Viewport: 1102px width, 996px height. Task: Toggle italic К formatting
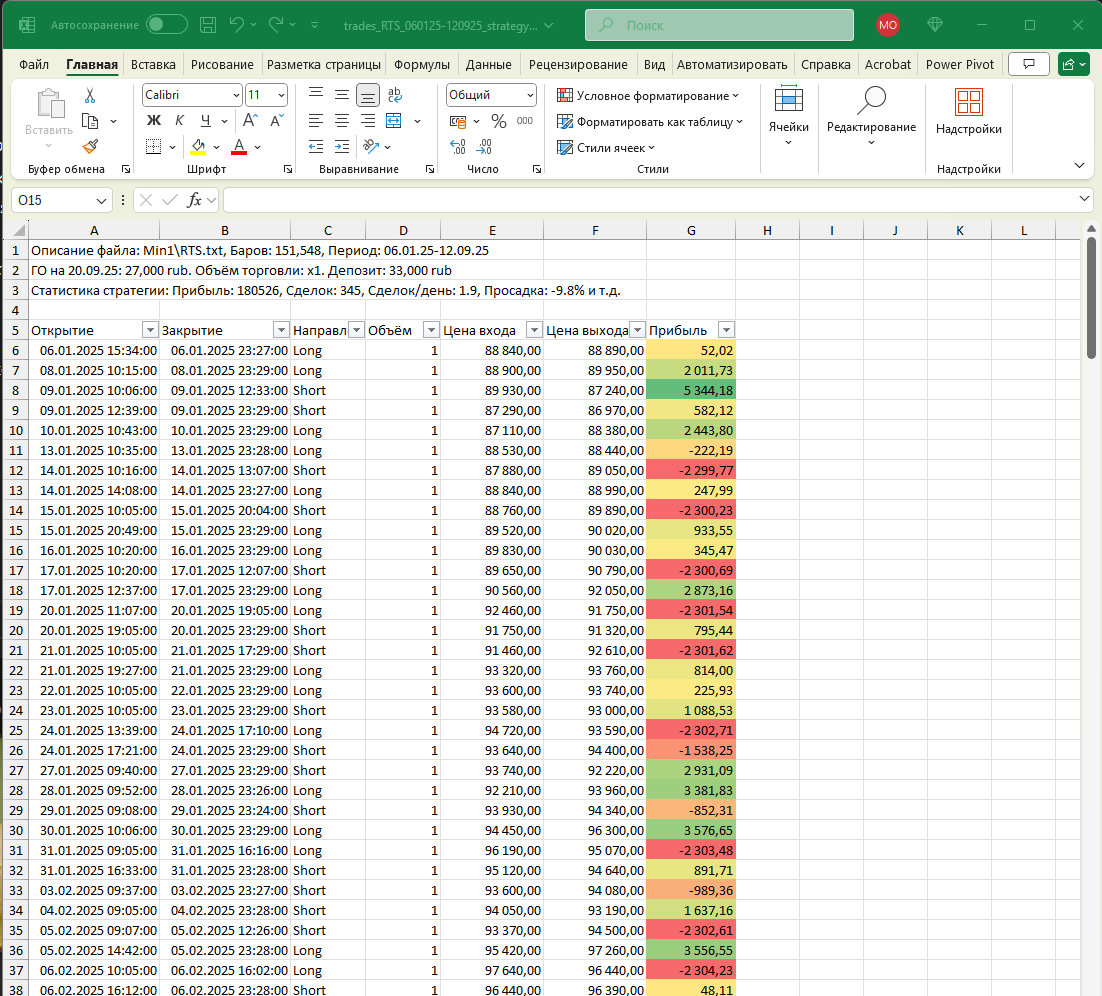pyautogui.click(x=179, y=121)
